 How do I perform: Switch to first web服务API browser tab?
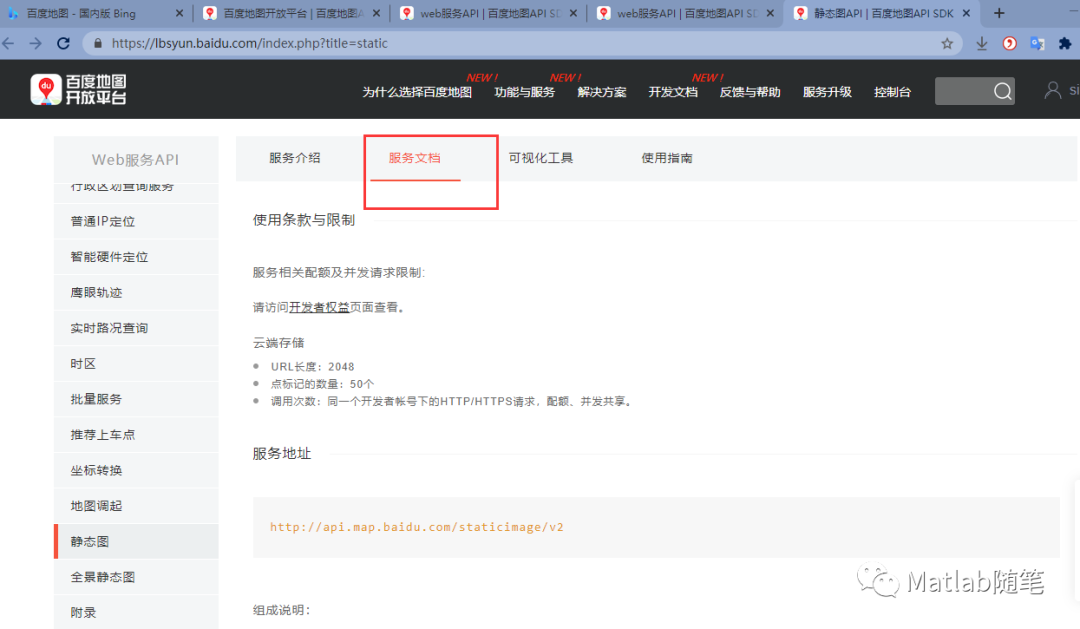pyautogui.click(x=489, y=13)
